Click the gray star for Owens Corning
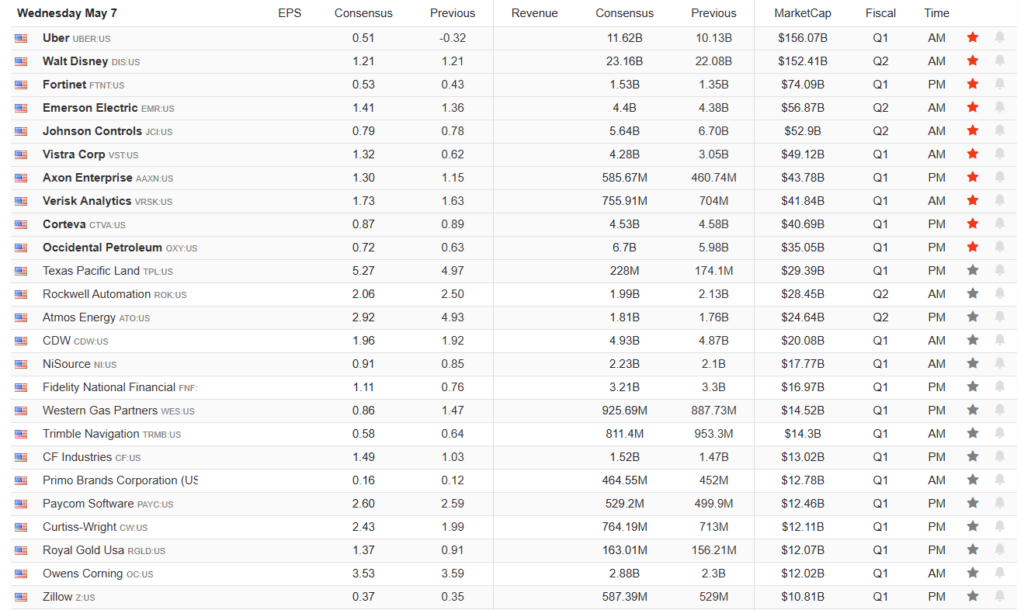The image size is (1024, 610). pyautogui.click(x=972, y=574)
